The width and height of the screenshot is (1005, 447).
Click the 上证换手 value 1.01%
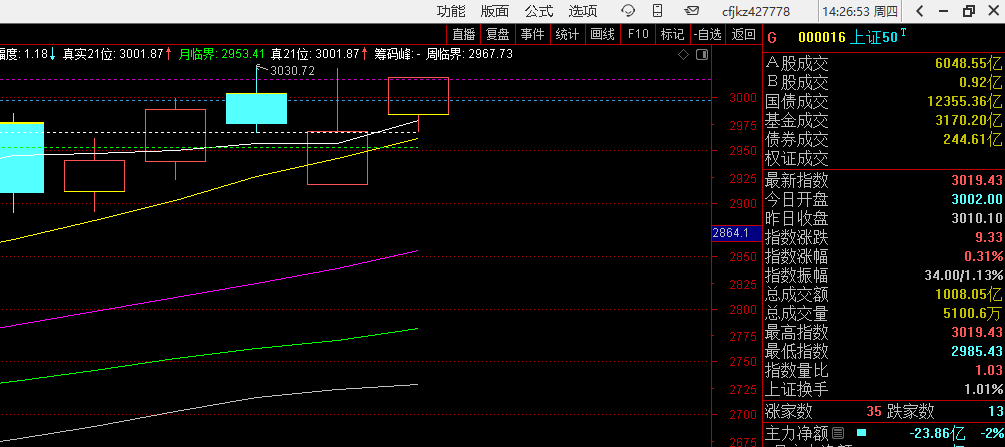click(x=983, y=389)
